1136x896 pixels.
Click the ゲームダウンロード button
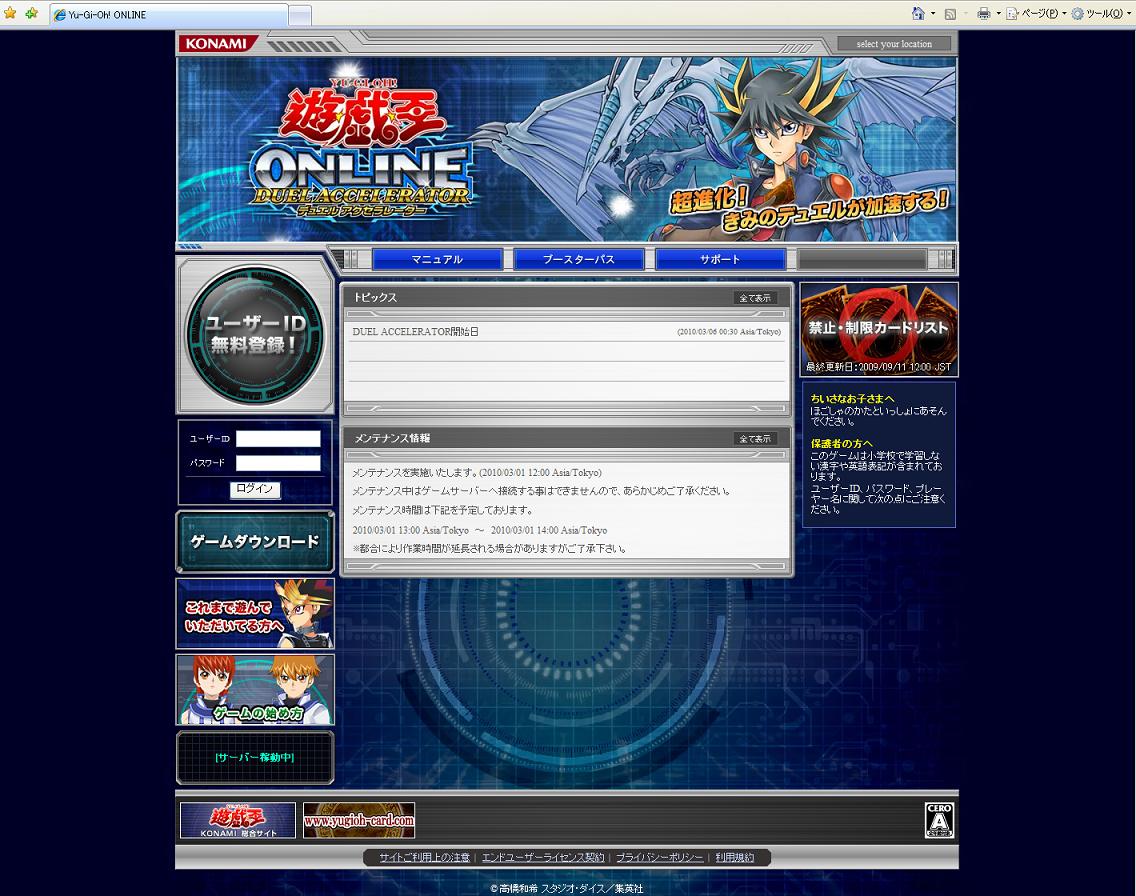(x=255, y=541)
